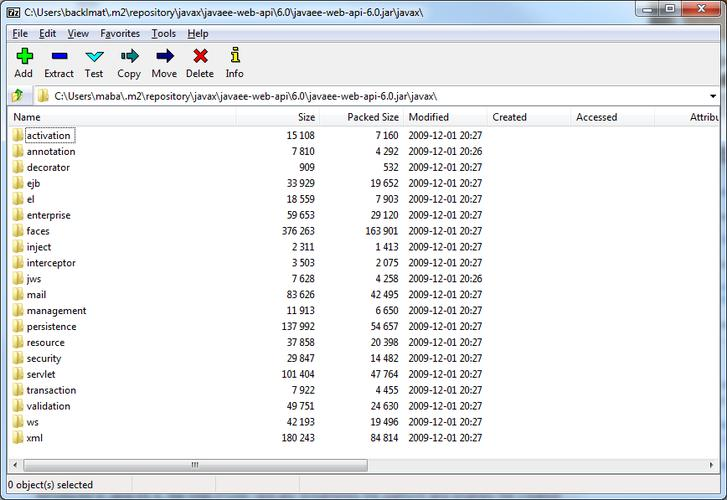Click the '0 object(s) selected' status text
Viewport: 727px width, 500px height.
(x=50, y=485)
